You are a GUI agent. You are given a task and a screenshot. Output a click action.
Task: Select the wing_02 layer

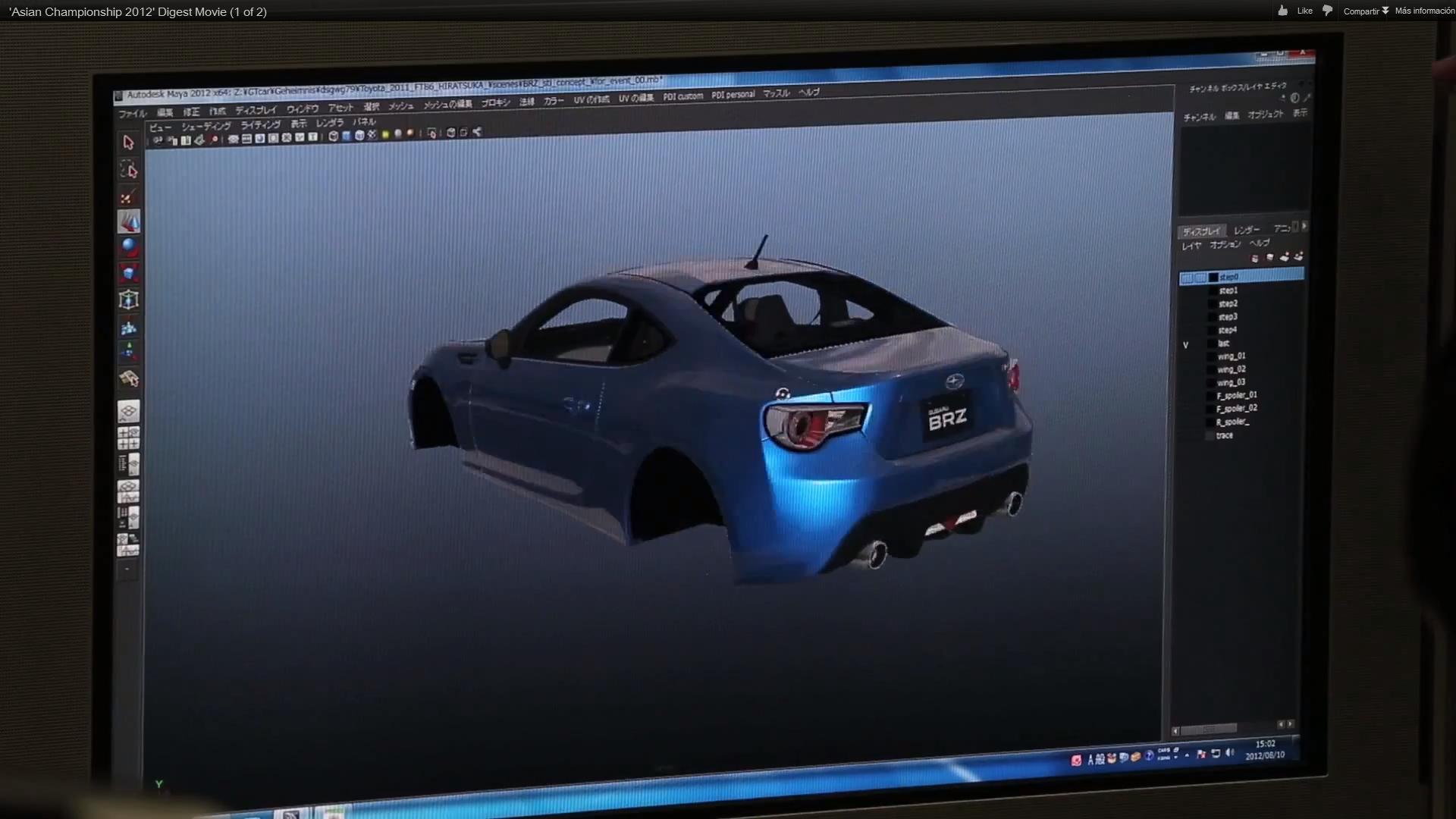point(1232,369)
